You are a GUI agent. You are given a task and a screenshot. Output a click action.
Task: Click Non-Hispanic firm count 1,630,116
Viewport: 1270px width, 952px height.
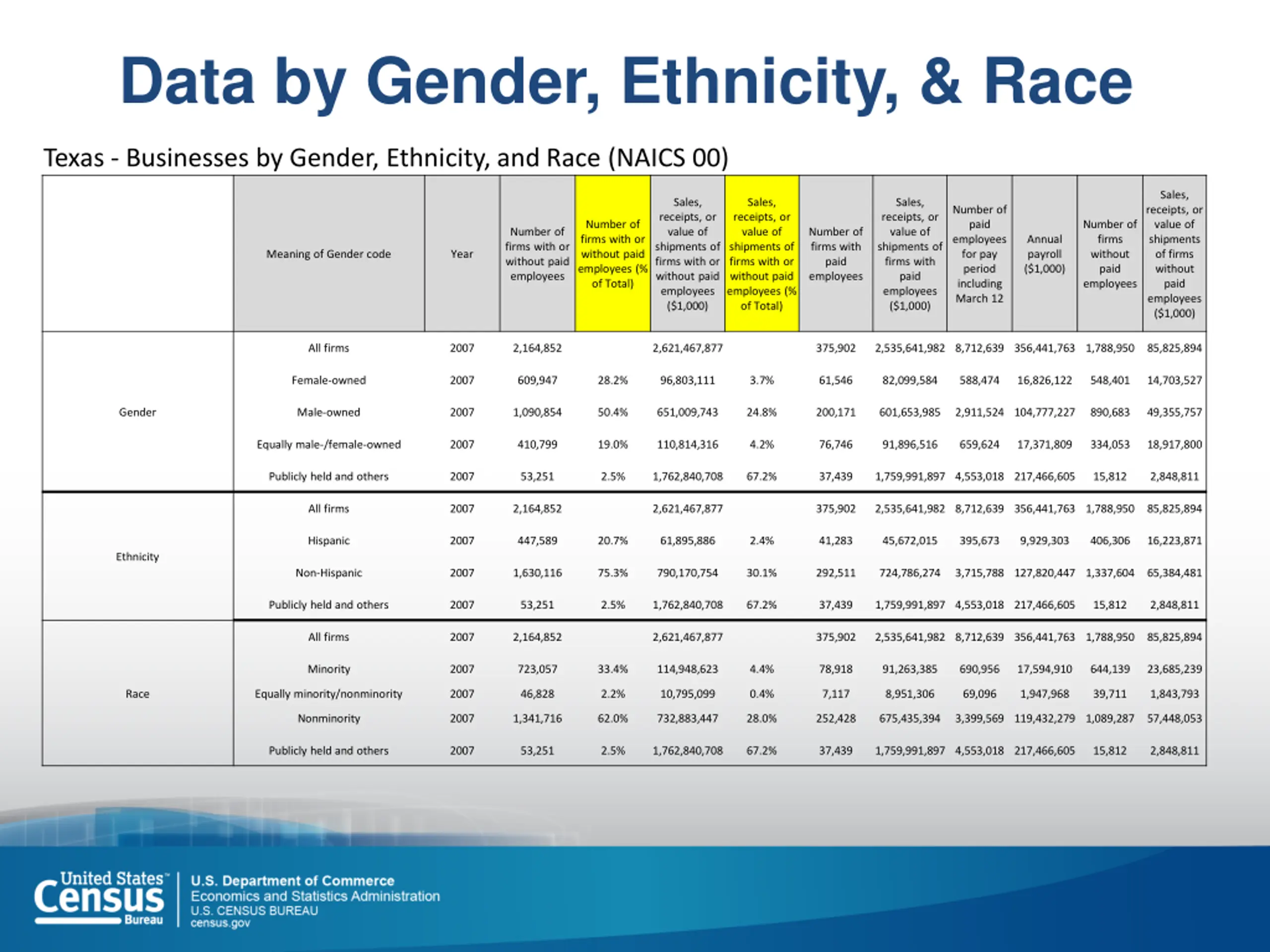[537, 573]
